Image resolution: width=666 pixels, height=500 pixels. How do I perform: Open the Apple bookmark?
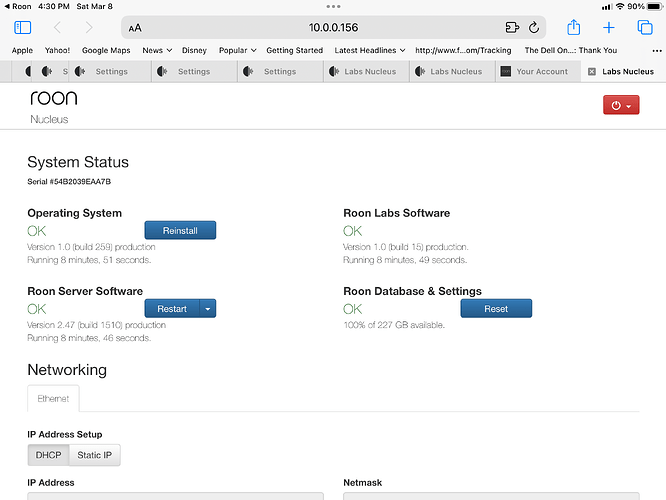click(x=22, y=50)
